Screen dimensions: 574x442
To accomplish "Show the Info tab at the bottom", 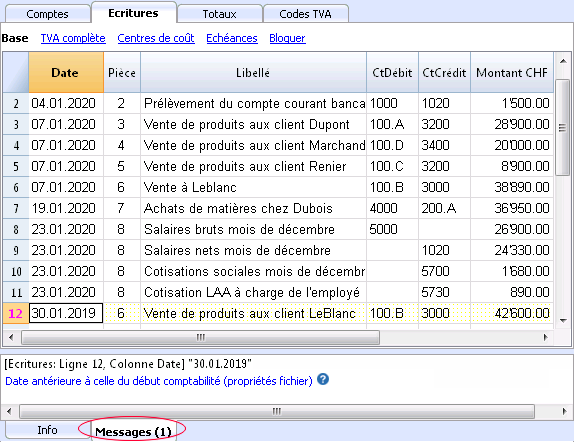I will click(x=48, y=430).
